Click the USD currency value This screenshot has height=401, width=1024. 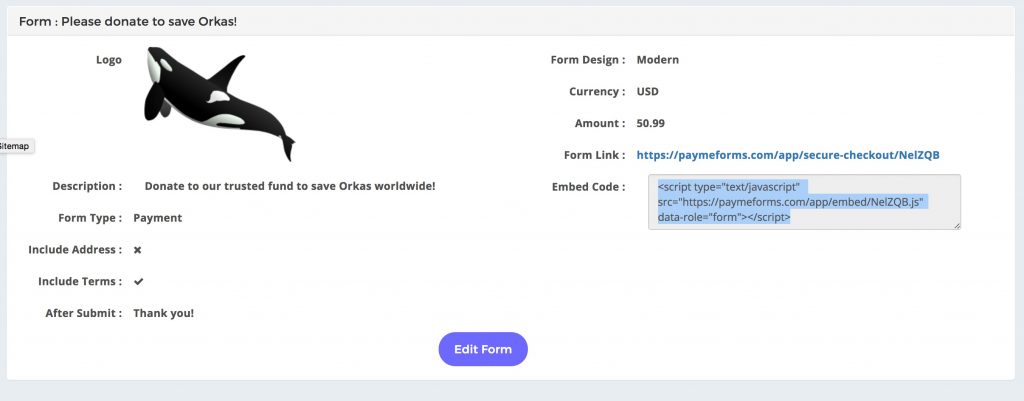click(x=647, y=91)
